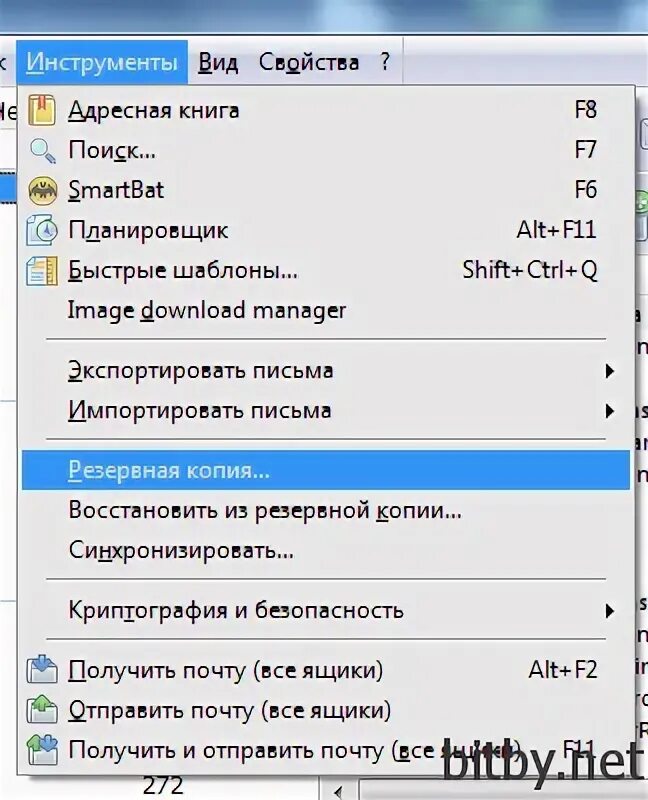Expand the Экспортировать письма submenu arrow

click(609, 371)
